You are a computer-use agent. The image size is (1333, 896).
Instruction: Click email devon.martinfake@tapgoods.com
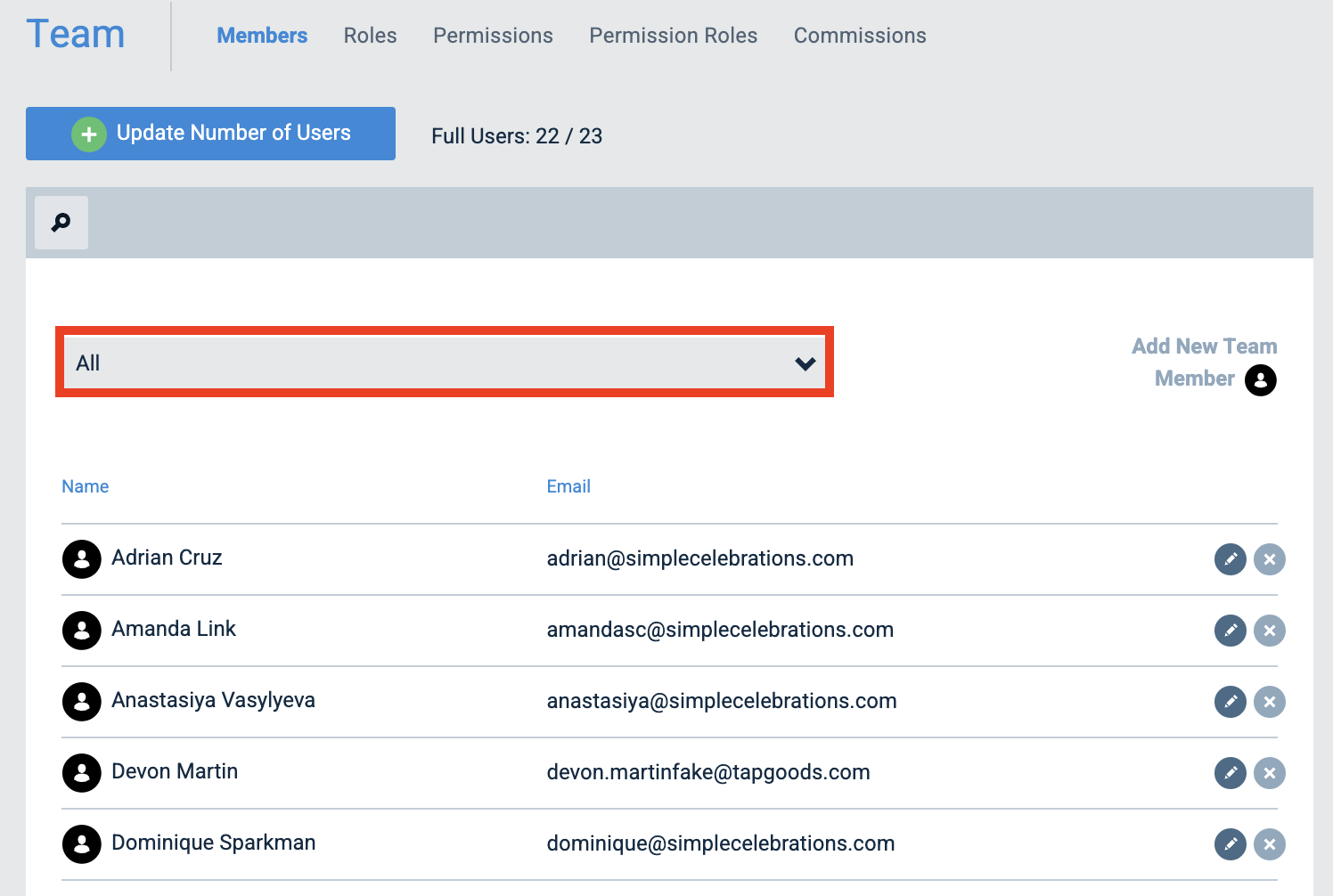click(x=708, y=772)
